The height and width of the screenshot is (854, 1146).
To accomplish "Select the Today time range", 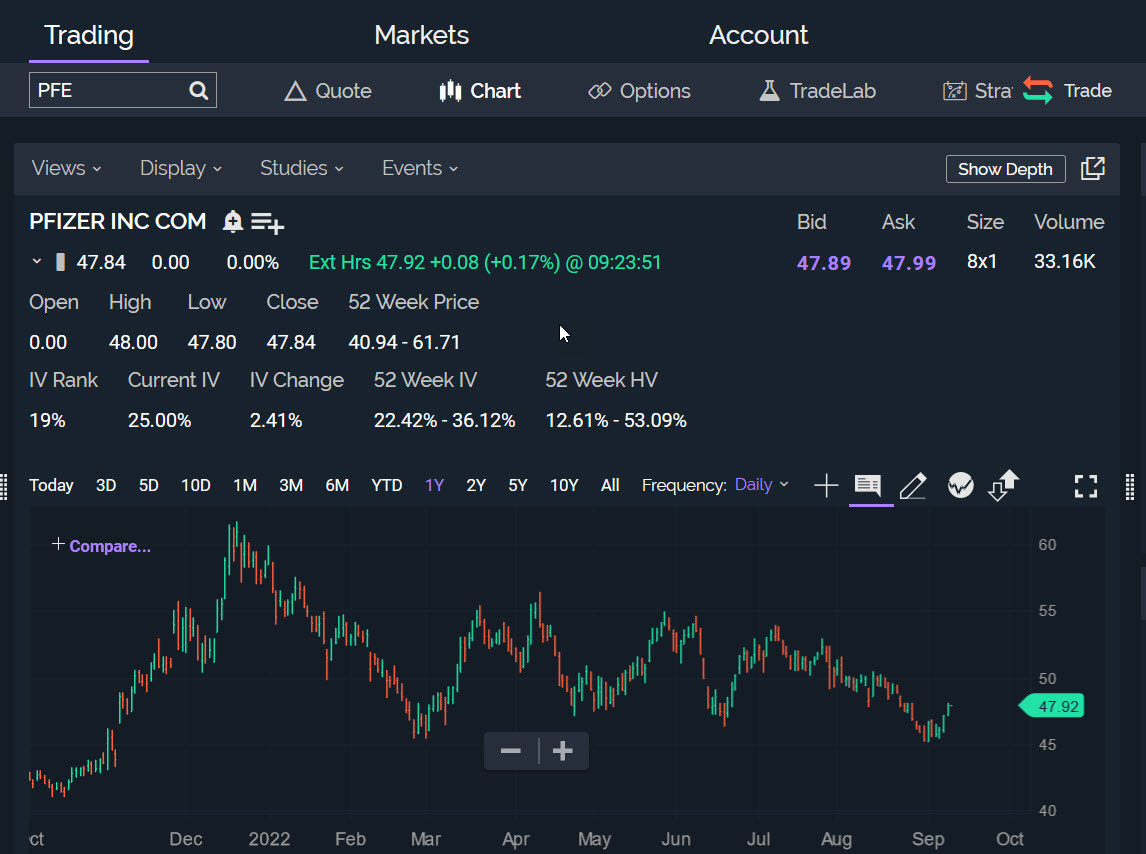I will 51,485.
